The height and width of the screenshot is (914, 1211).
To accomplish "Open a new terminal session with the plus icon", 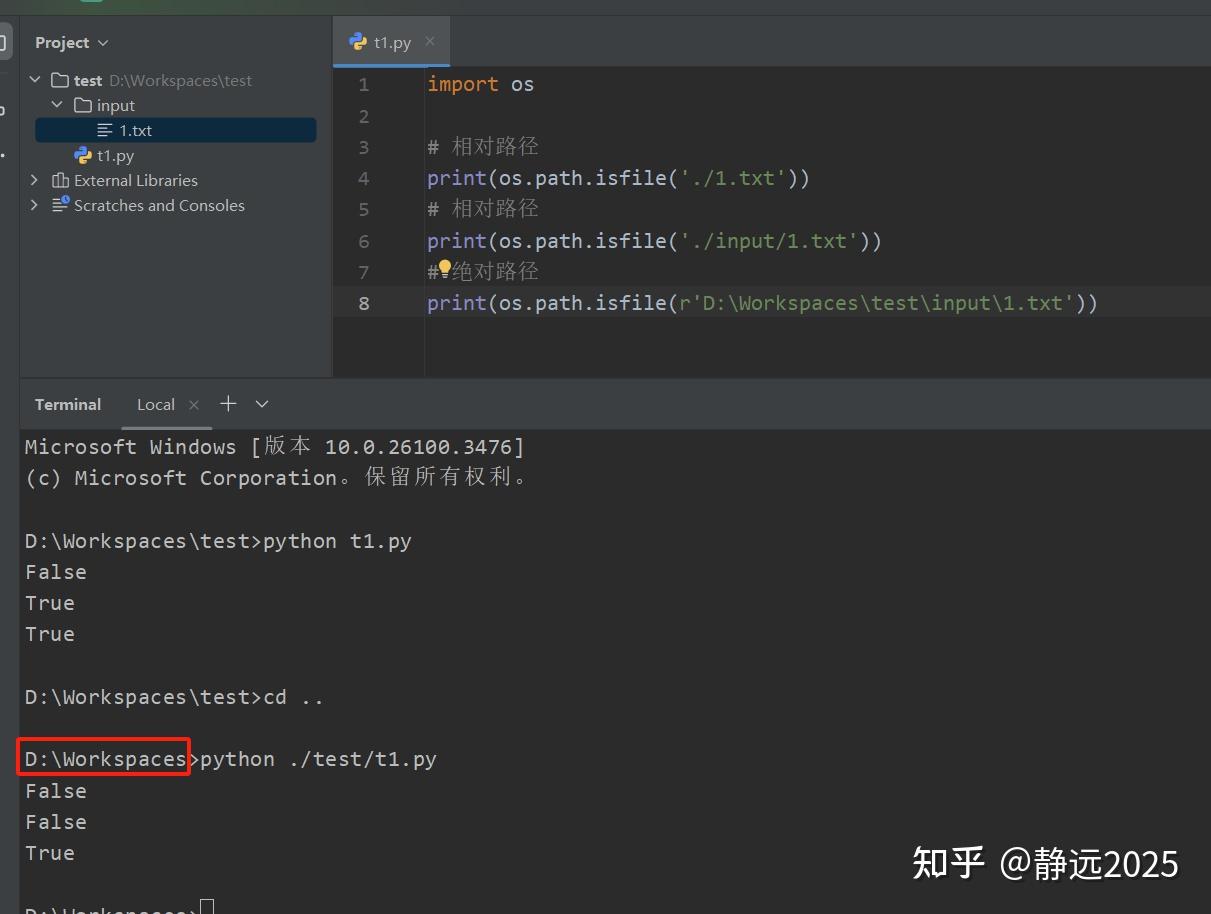I will coord(227,404).
